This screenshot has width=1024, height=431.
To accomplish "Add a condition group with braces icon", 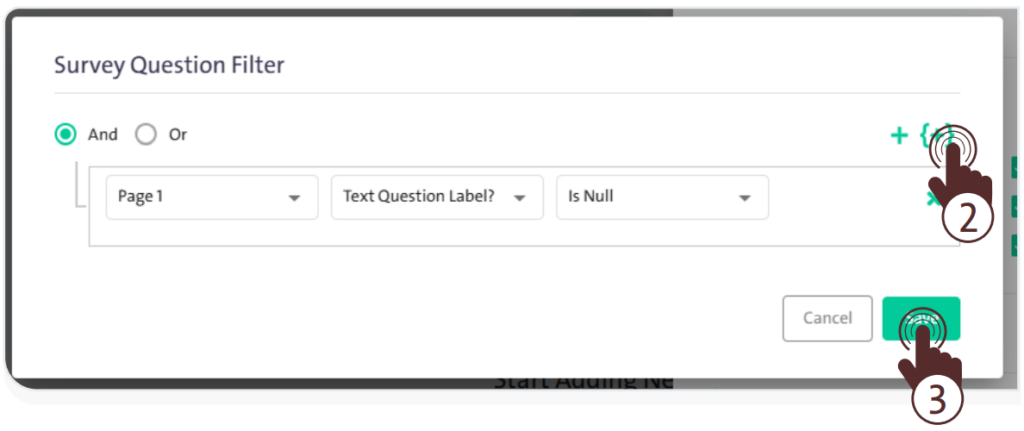I will point(936,135).
